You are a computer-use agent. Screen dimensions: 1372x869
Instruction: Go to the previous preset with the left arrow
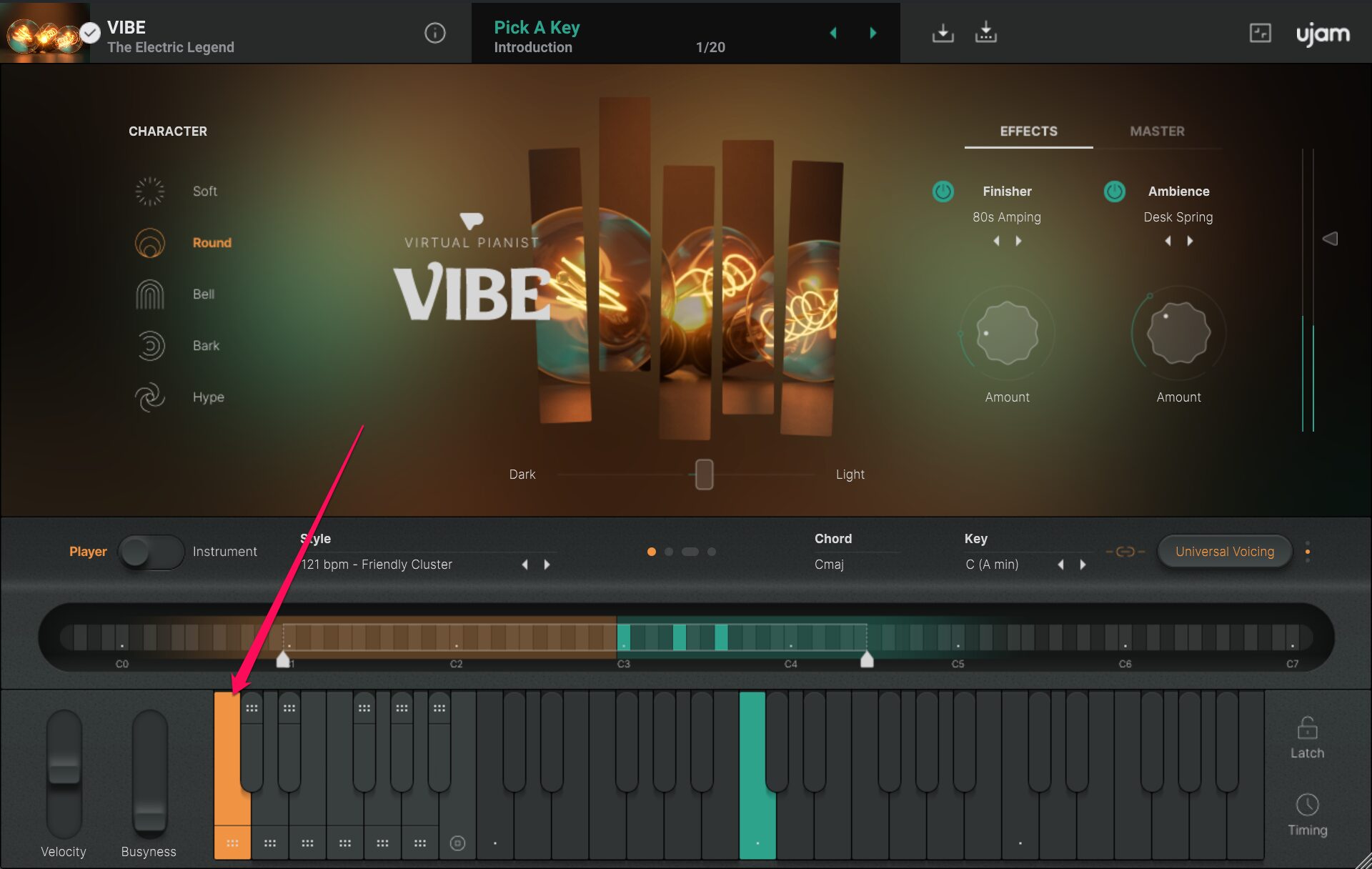pos(833,33)
